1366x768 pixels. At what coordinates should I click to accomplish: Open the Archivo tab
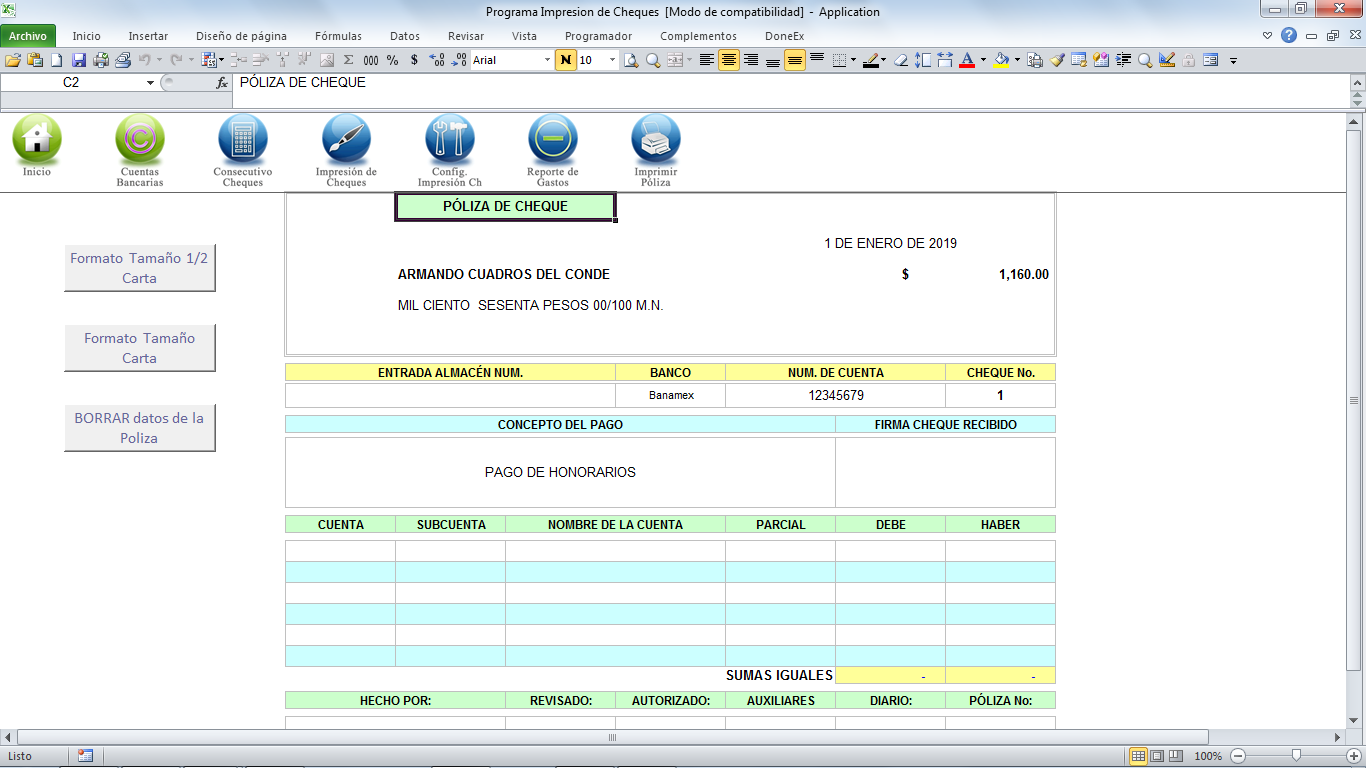tap(28, 36)
